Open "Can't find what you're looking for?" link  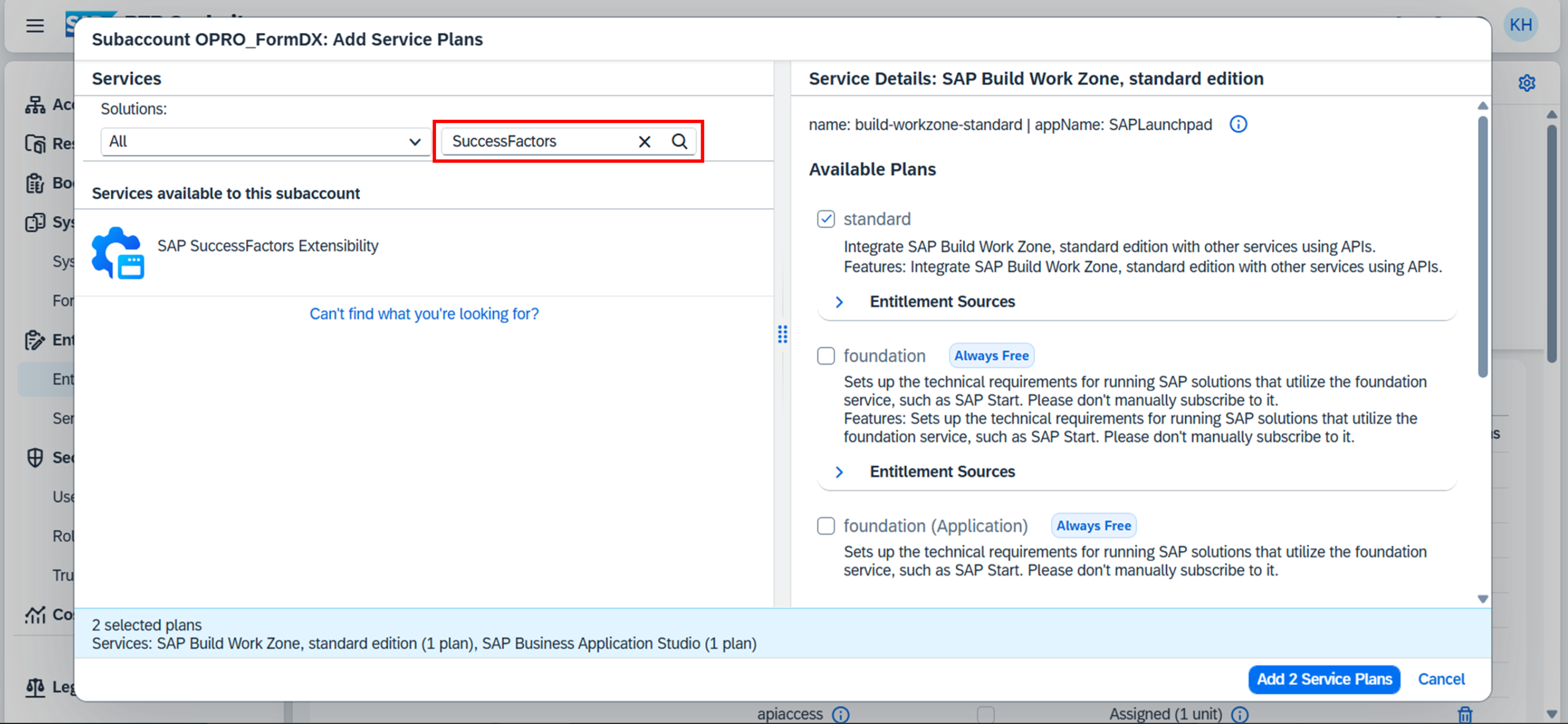point(423,314)
